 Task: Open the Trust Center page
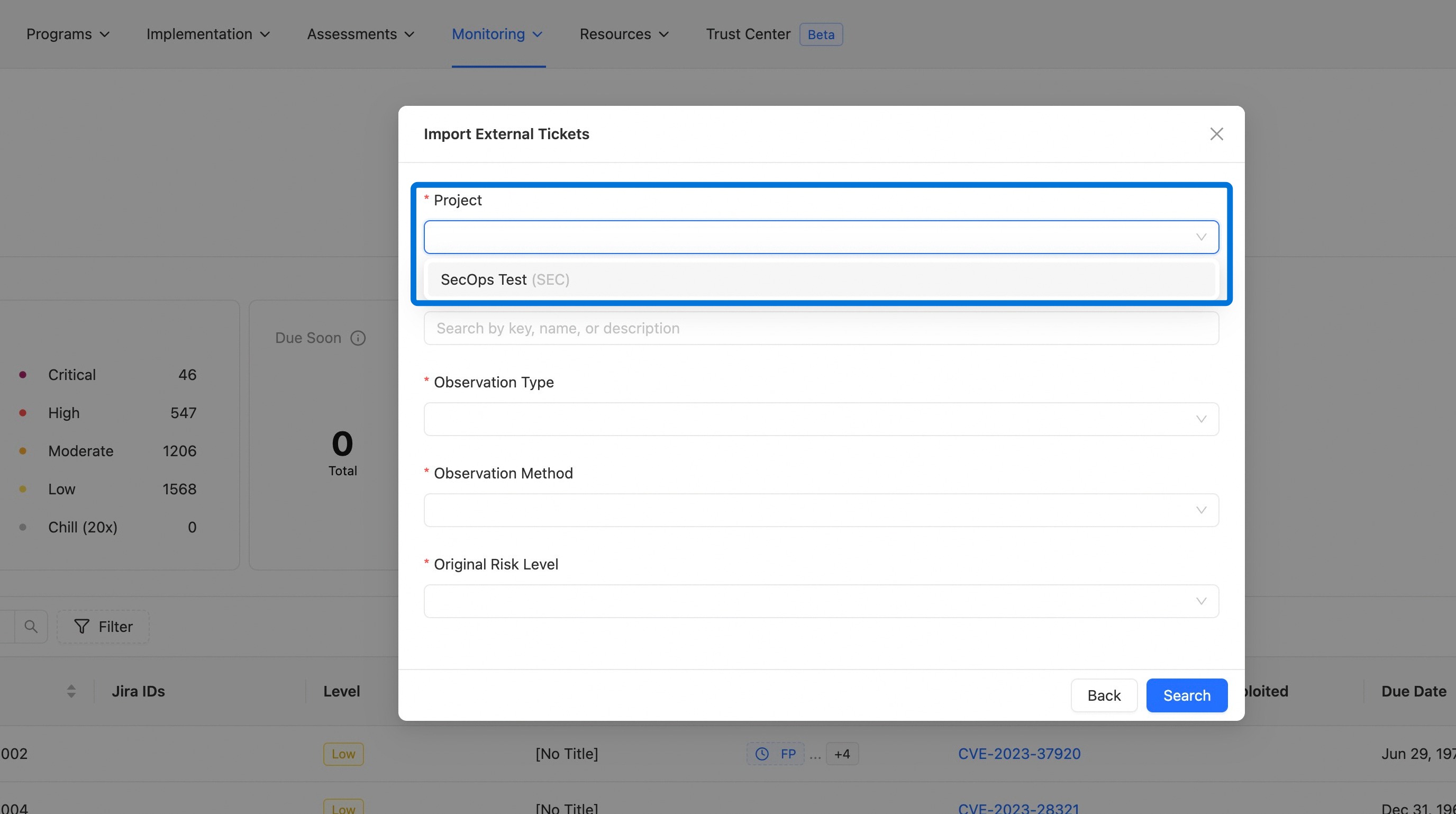748,34
